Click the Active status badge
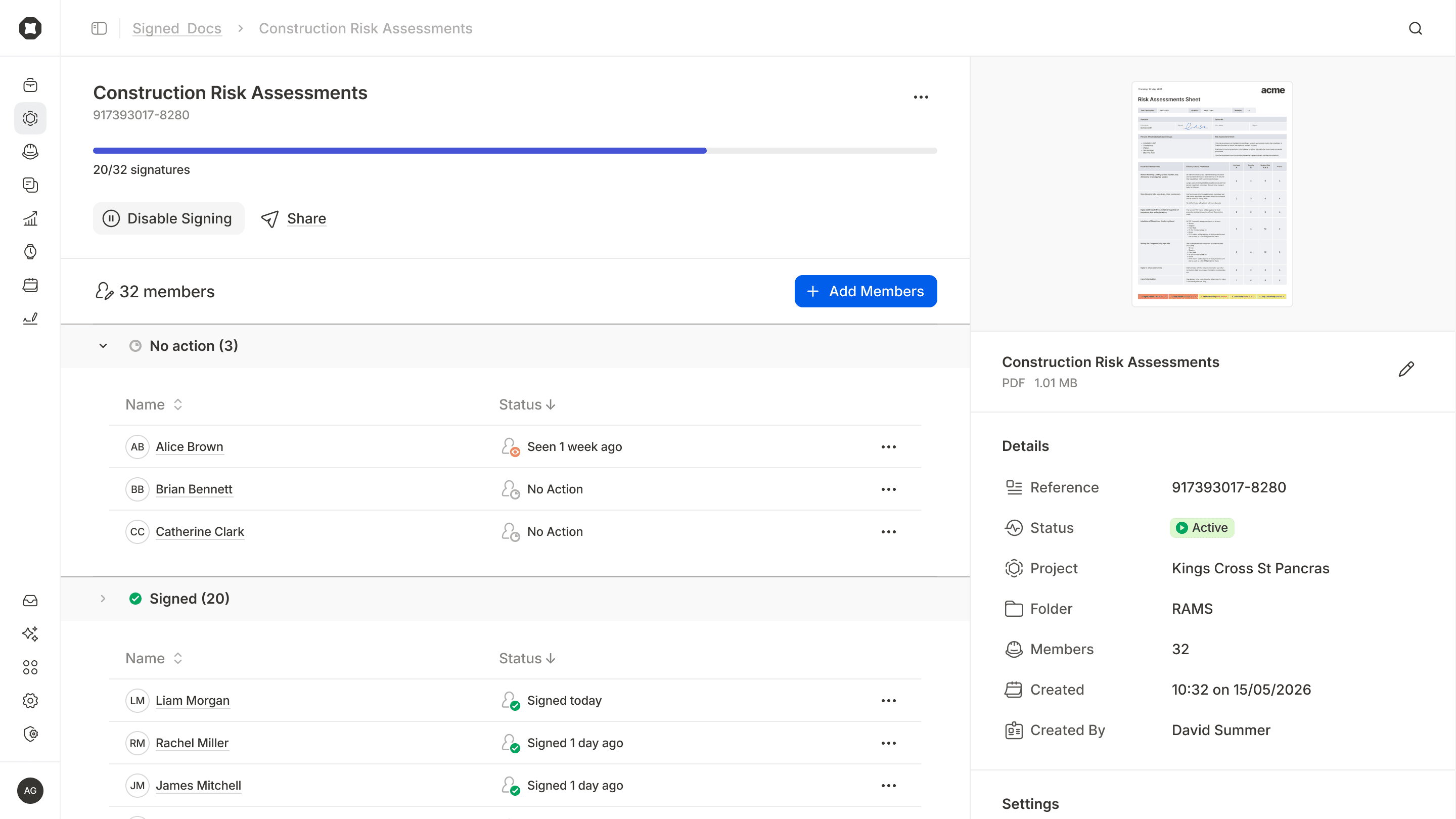The image size is (1456, 819). point(1202,527)
